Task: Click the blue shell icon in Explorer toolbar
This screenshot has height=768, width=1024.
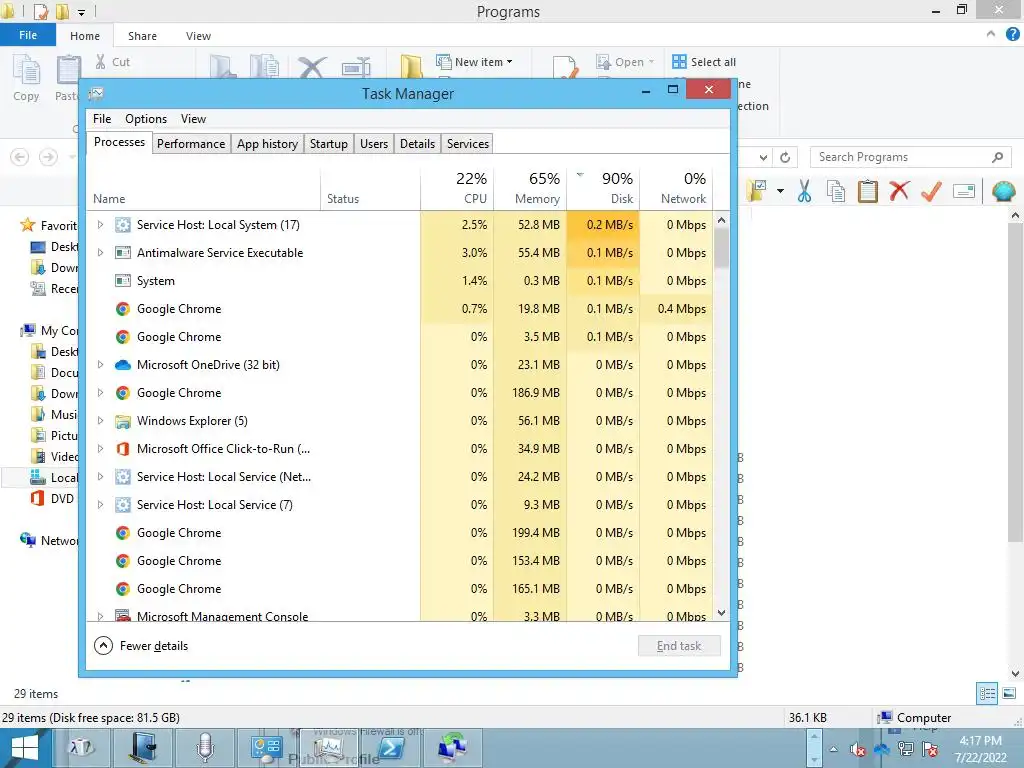Action: point(1003,191)
